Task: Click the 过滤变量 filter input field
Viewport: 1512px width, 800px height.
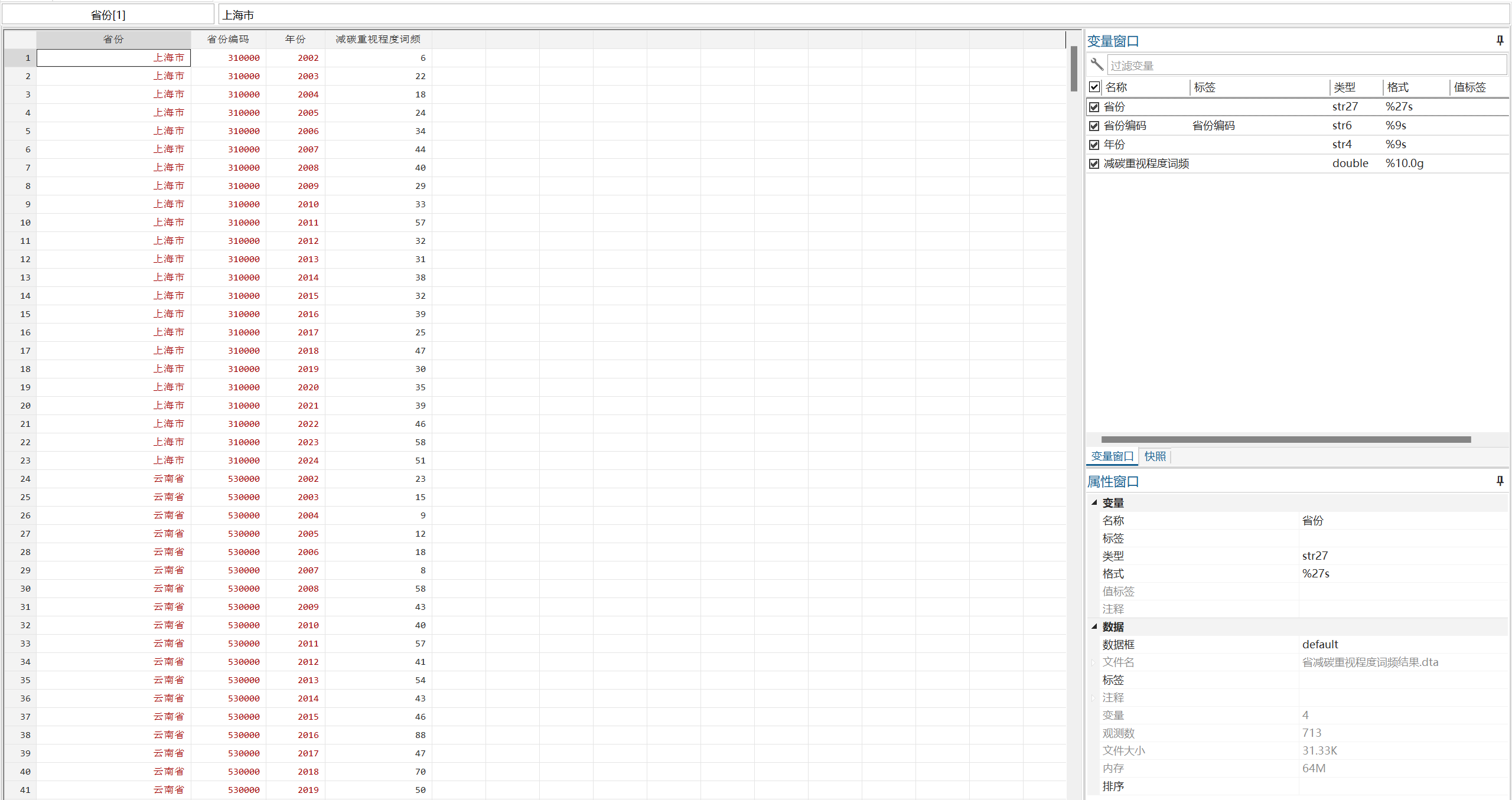Action: tap(1305, 66)
